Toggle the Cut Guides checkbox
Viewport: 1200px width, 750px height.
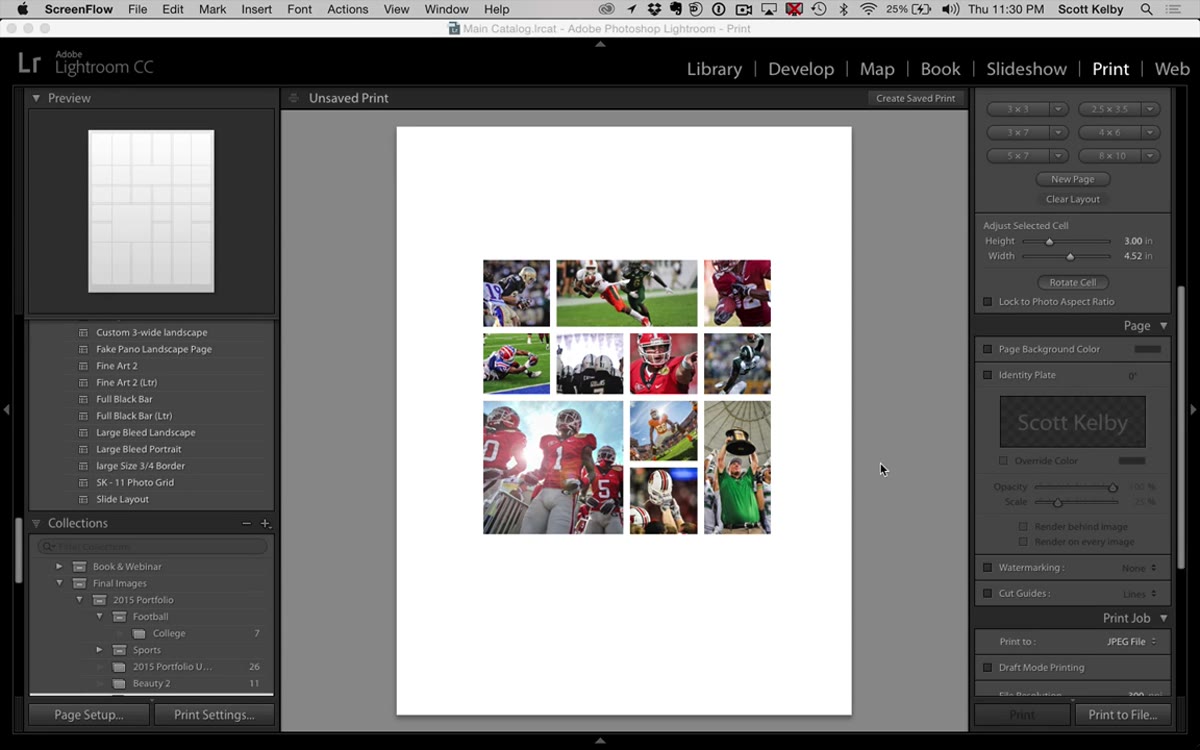coord(988,594)
